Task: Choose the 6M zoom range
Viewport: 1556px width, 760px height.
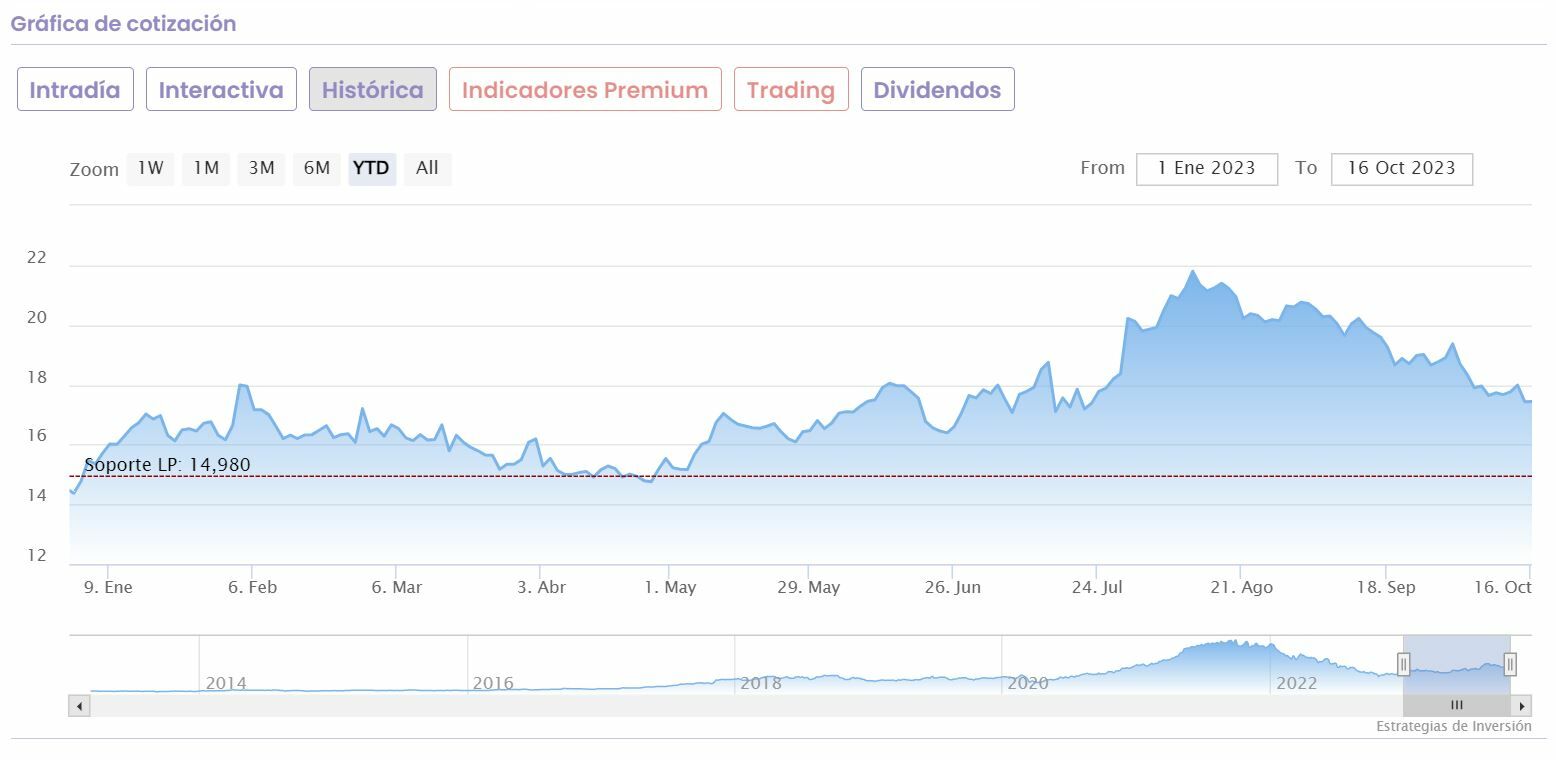Action: coord(316,169)
